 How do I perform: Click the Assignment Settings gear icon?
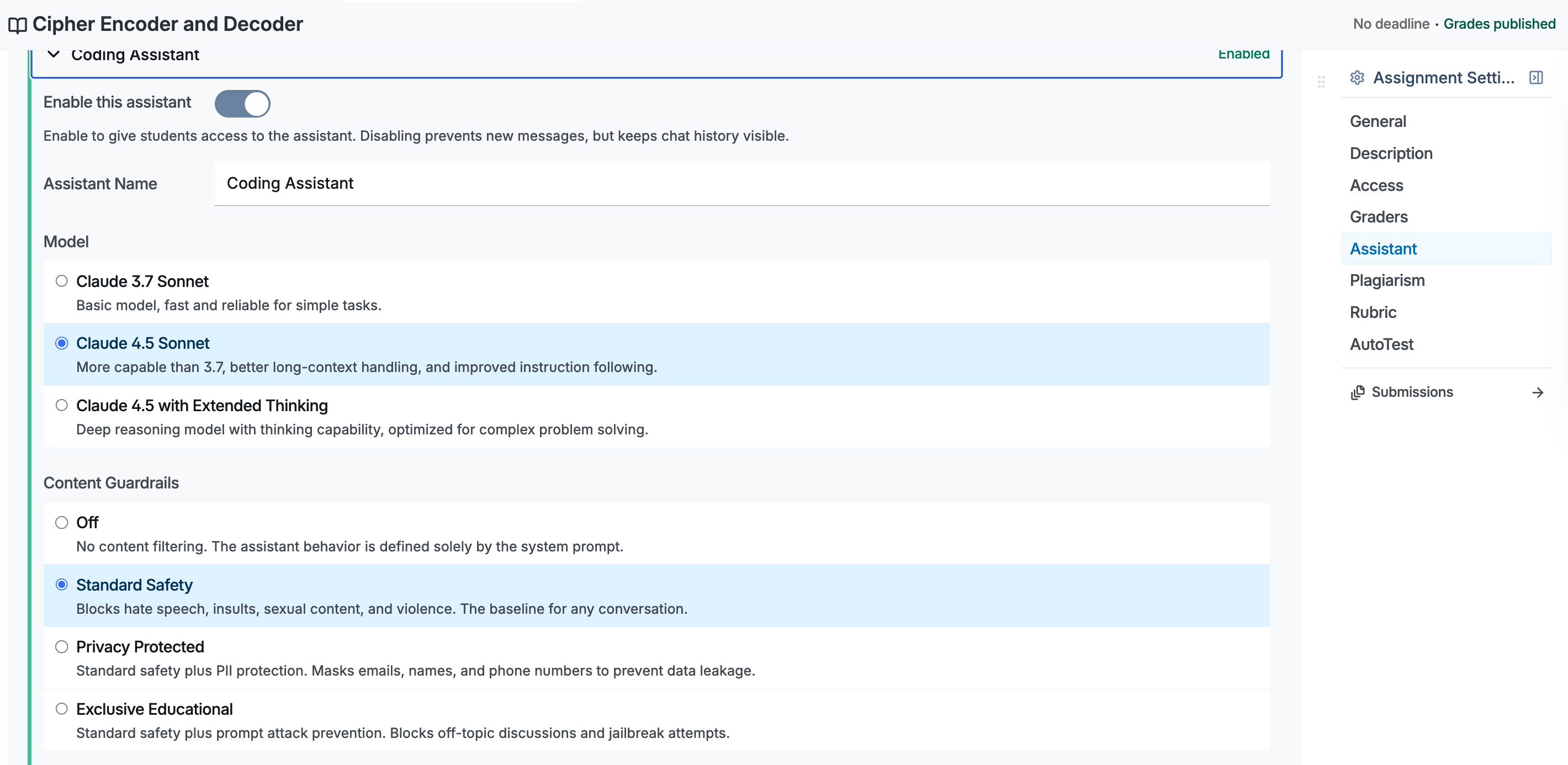click(1357, 78)
